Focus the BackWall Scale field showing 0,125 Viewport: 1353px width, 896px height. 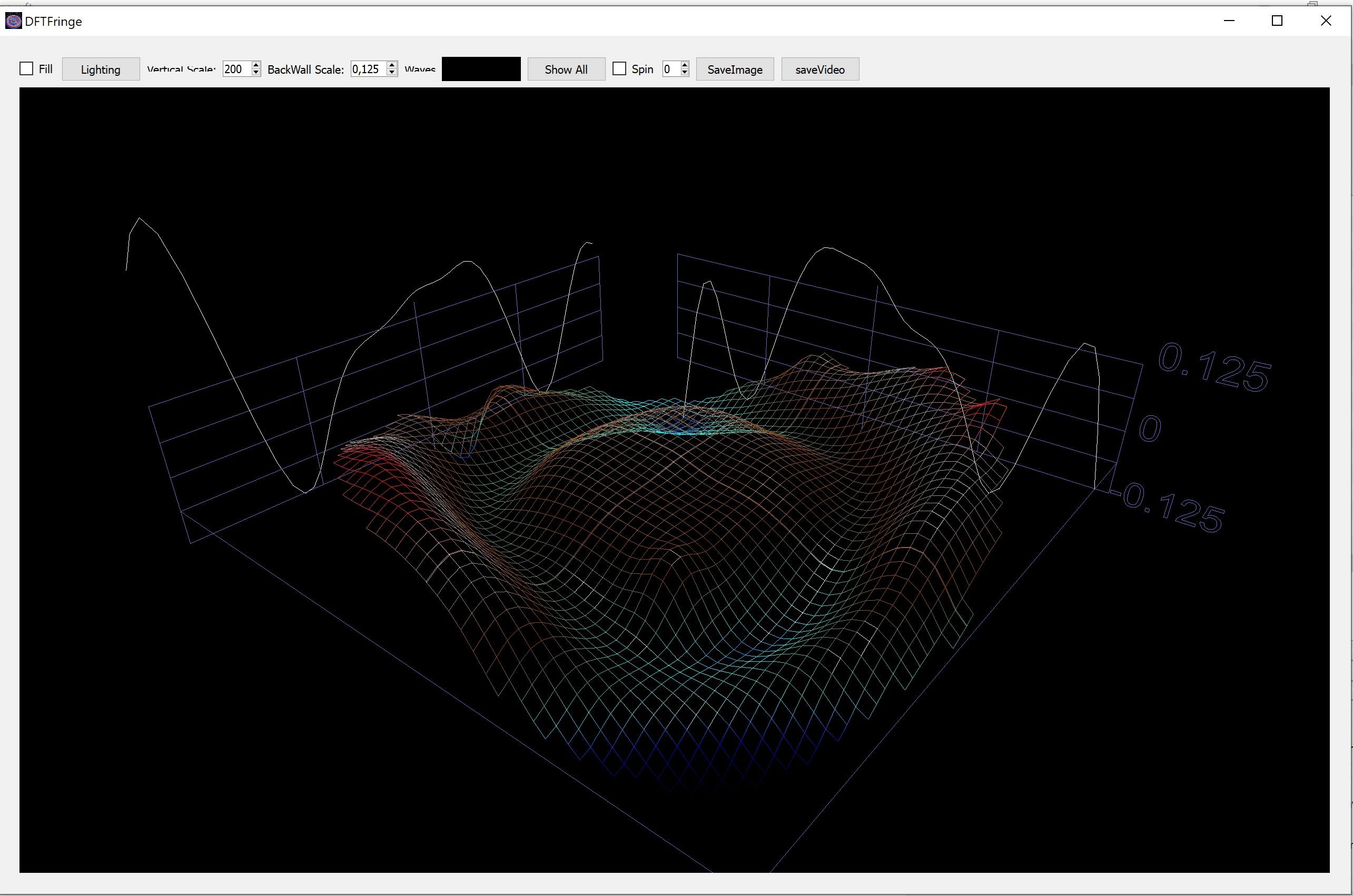click(367, 69)
